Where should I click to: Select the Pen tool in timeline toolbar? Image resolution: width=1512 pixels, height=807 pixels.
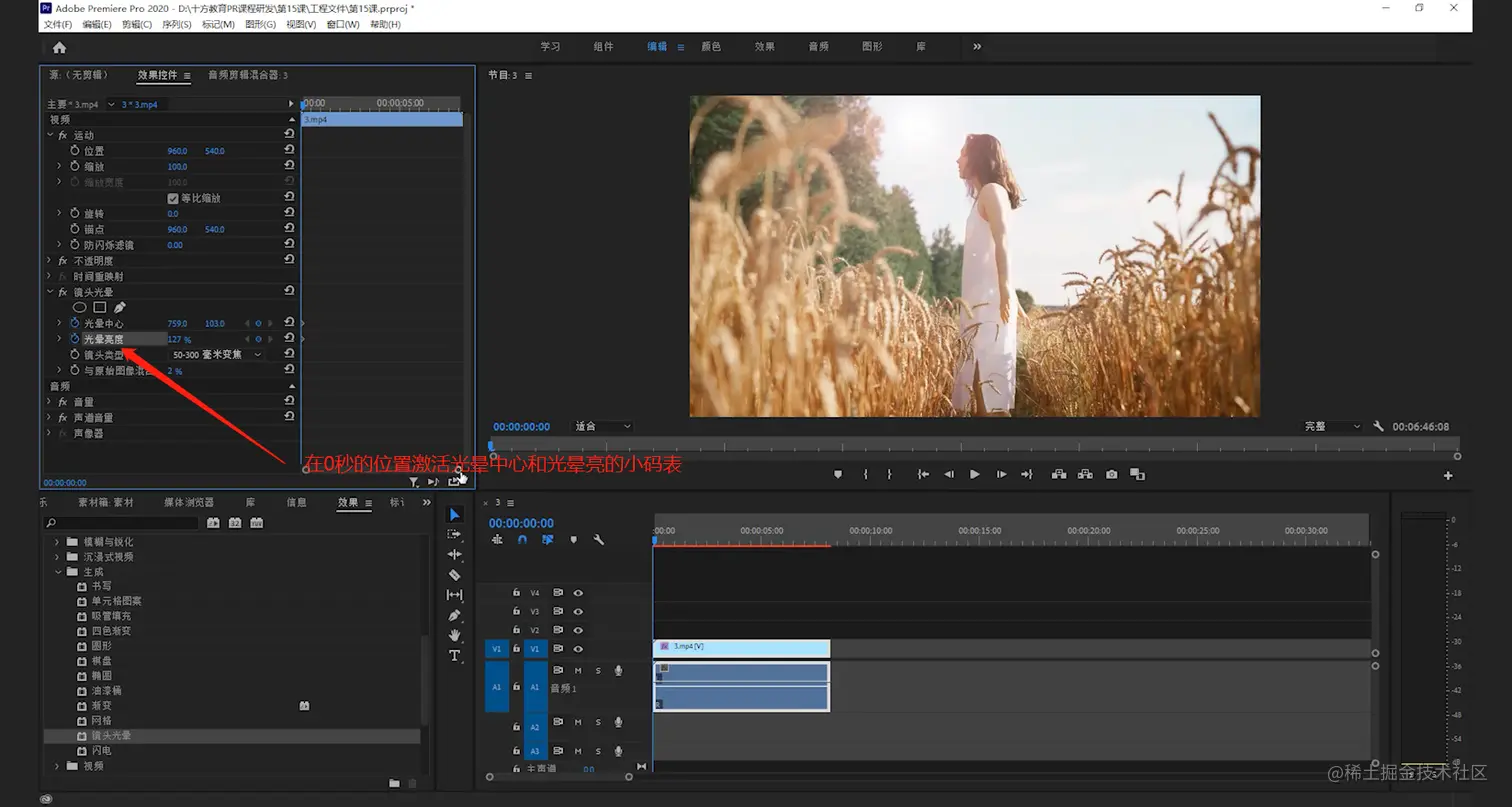pyautogui.click(x=454, y=615)
